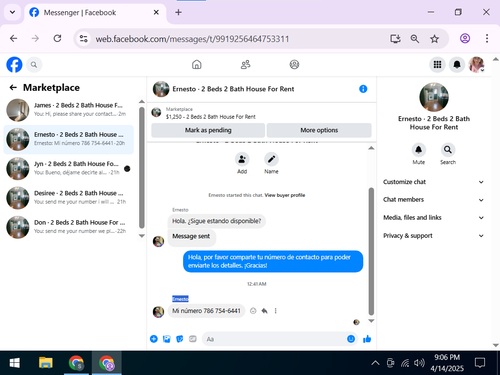Open Don house rent conversation
This screenshot has height=375, width=500.
(x=69, y=227)
